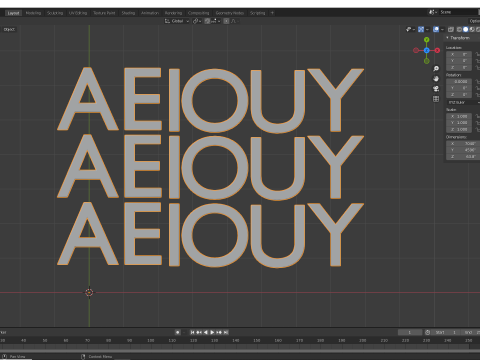Open the Geometry Nodes workspace
Viewport: 480px width, 360px height.
tap(230, 13)
